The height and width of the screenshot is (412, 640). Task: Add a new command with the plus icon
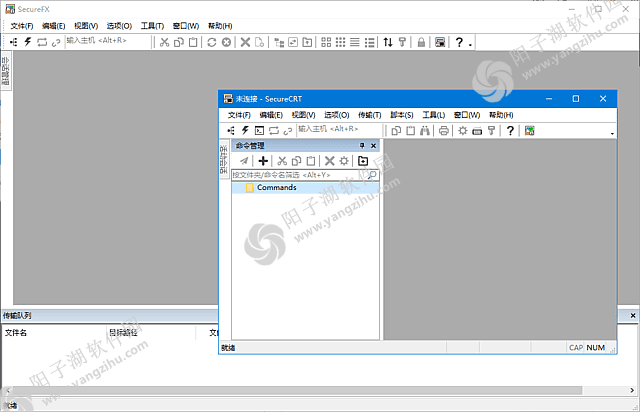point(263,161)
